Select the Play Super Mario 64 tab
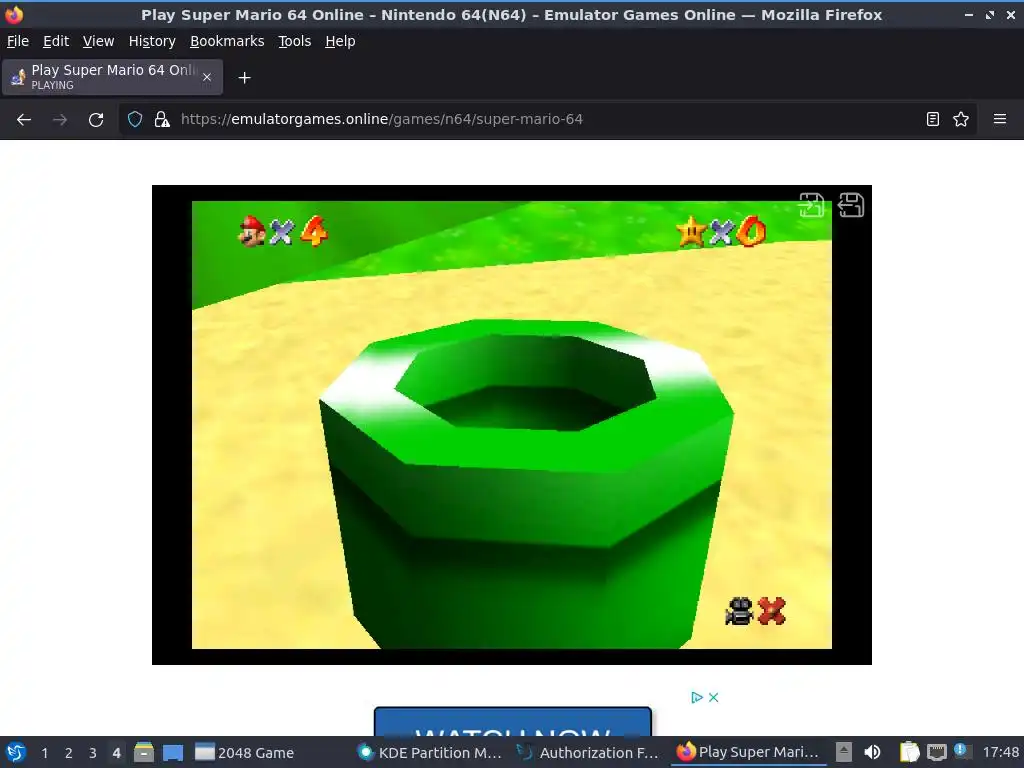 pyautogui.click(x=112, y=77)
